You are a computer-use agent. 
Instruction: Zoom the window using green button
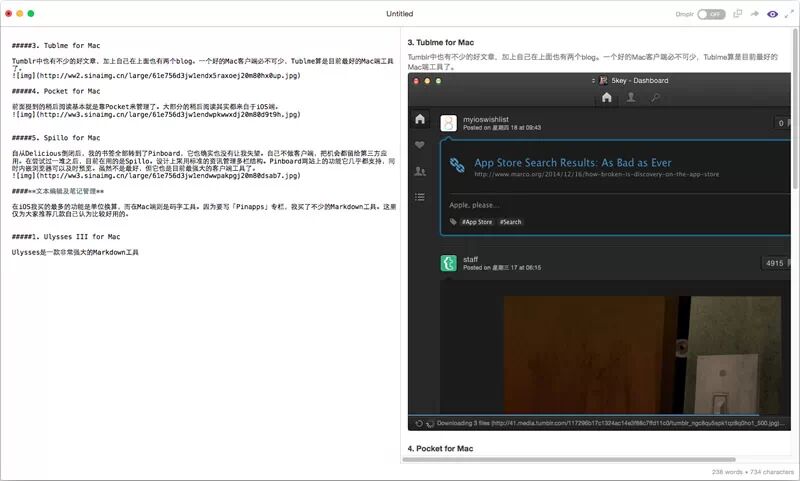coord(31,14)
